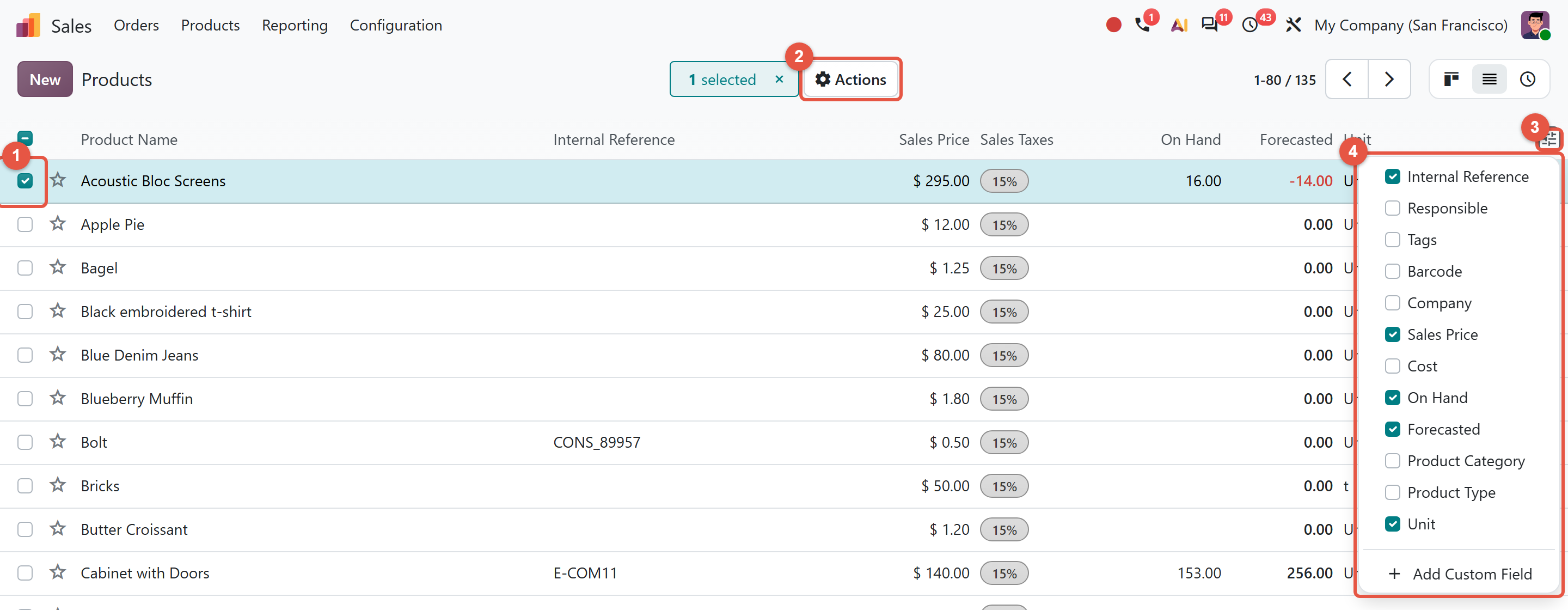Image resolution: width=1568 pixels, height=610 pixels.
Task: Click the 1-80 / 135 pager range
Action: [1284, 80]
